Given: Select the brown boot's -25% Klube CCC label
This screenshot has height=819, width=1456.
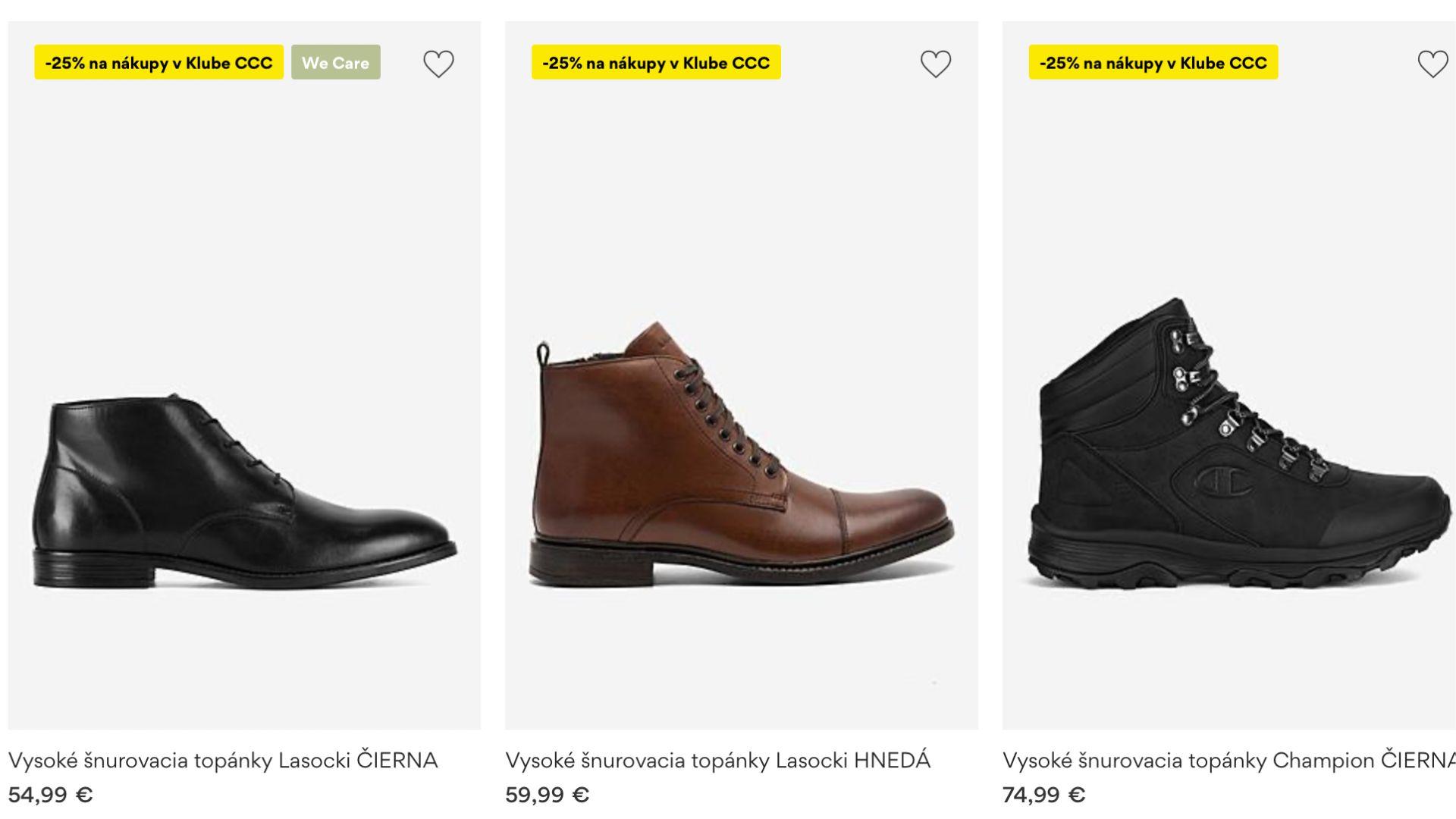Looking at the screenshot, I should pyautogui.click(x=656, y=63).
